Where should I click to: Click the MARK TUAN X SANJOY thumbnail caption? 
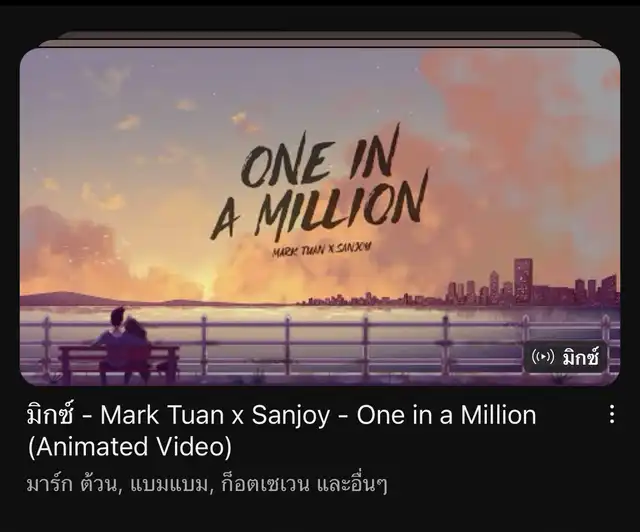pos(322,249)
